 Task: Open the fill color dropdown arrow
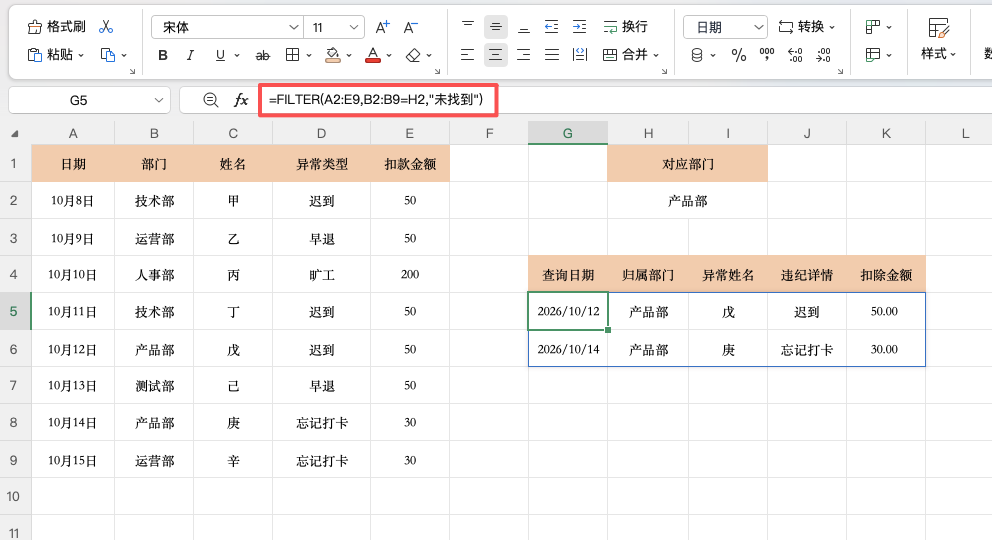pyautogui.click(x=349, y=56)
